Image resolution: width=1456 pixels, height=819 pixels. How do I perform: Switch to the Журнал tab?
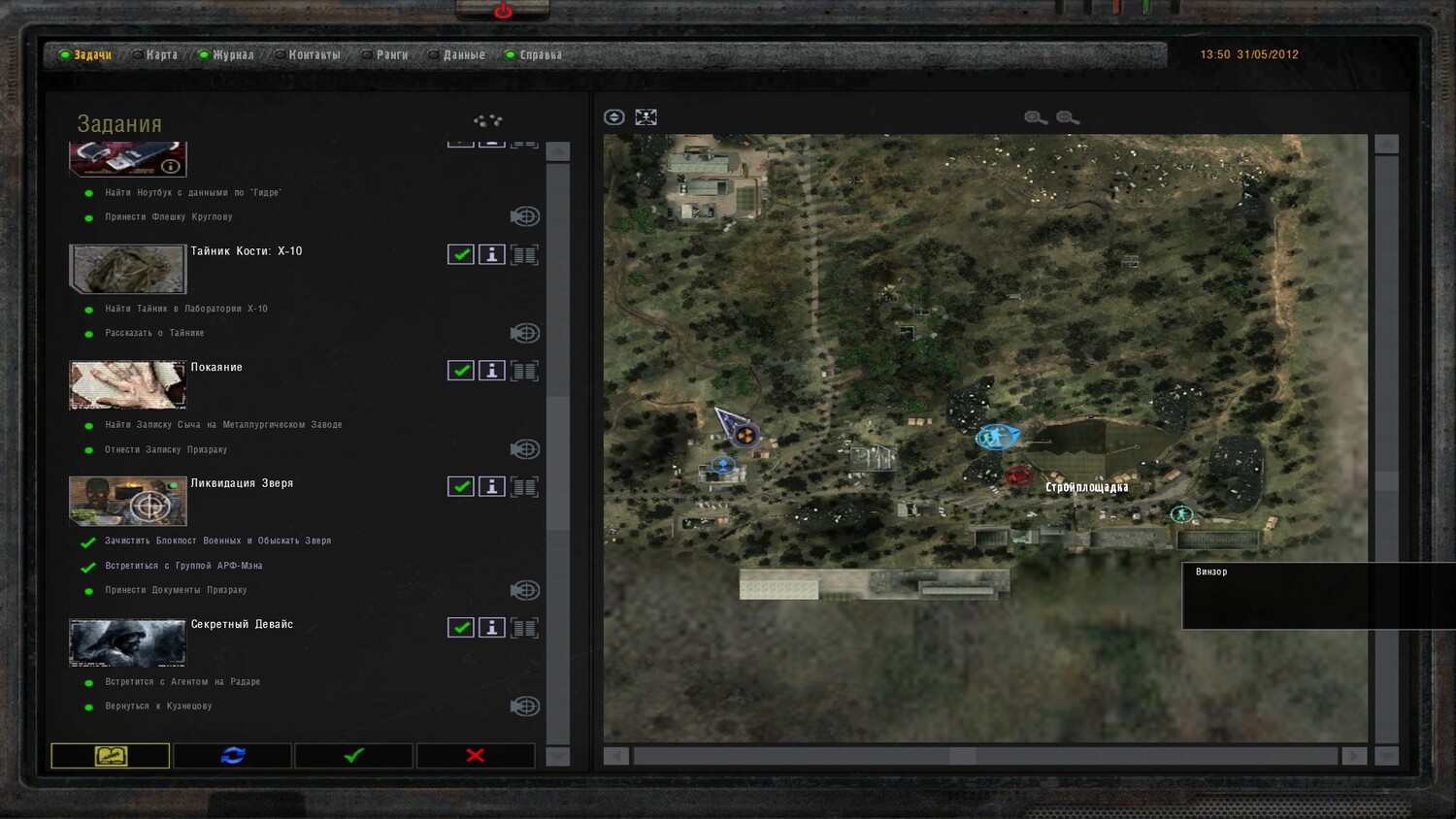point(232,55)
